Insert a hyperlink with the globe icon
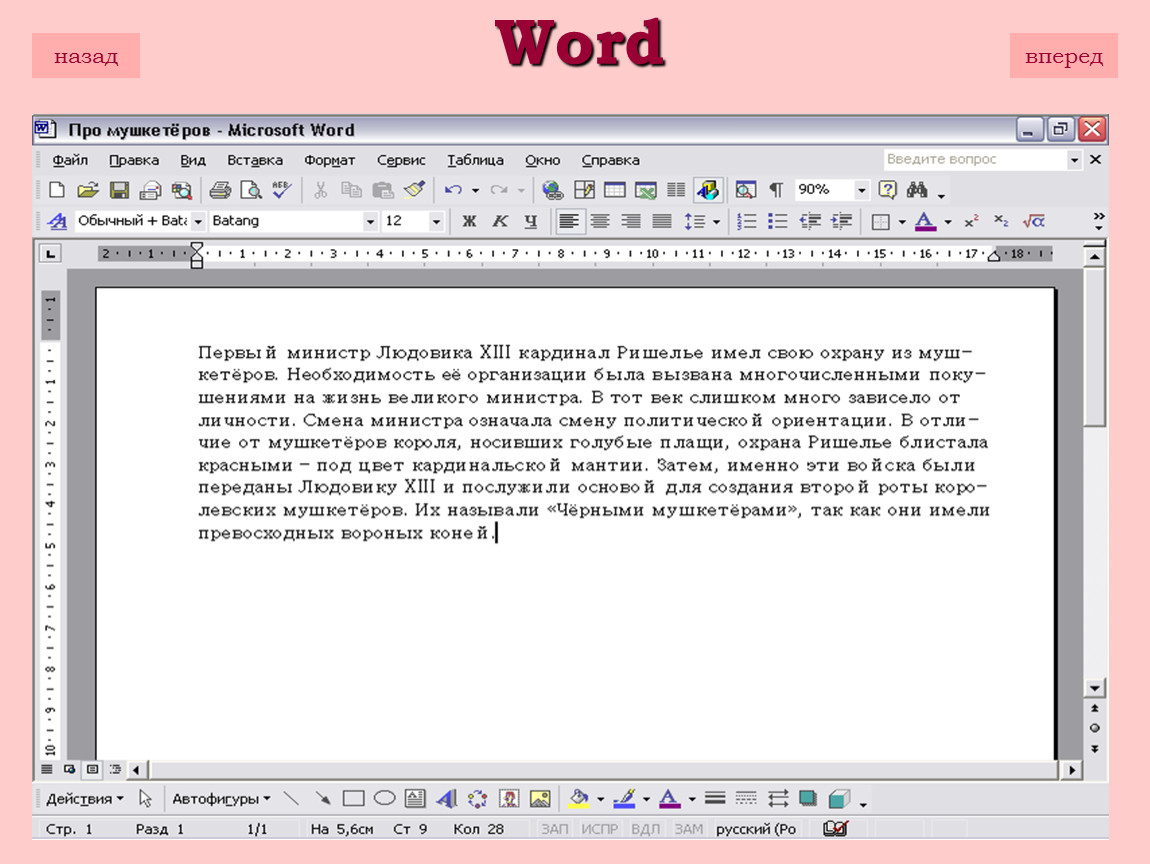 point(552,191)
